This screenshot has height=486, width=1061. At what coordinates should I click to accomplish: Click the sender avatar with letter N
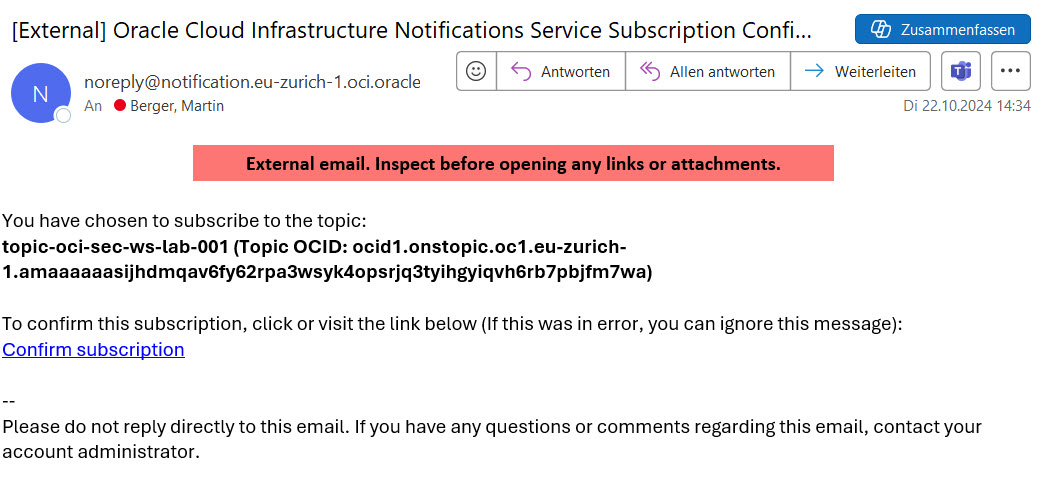pos(41,93)
